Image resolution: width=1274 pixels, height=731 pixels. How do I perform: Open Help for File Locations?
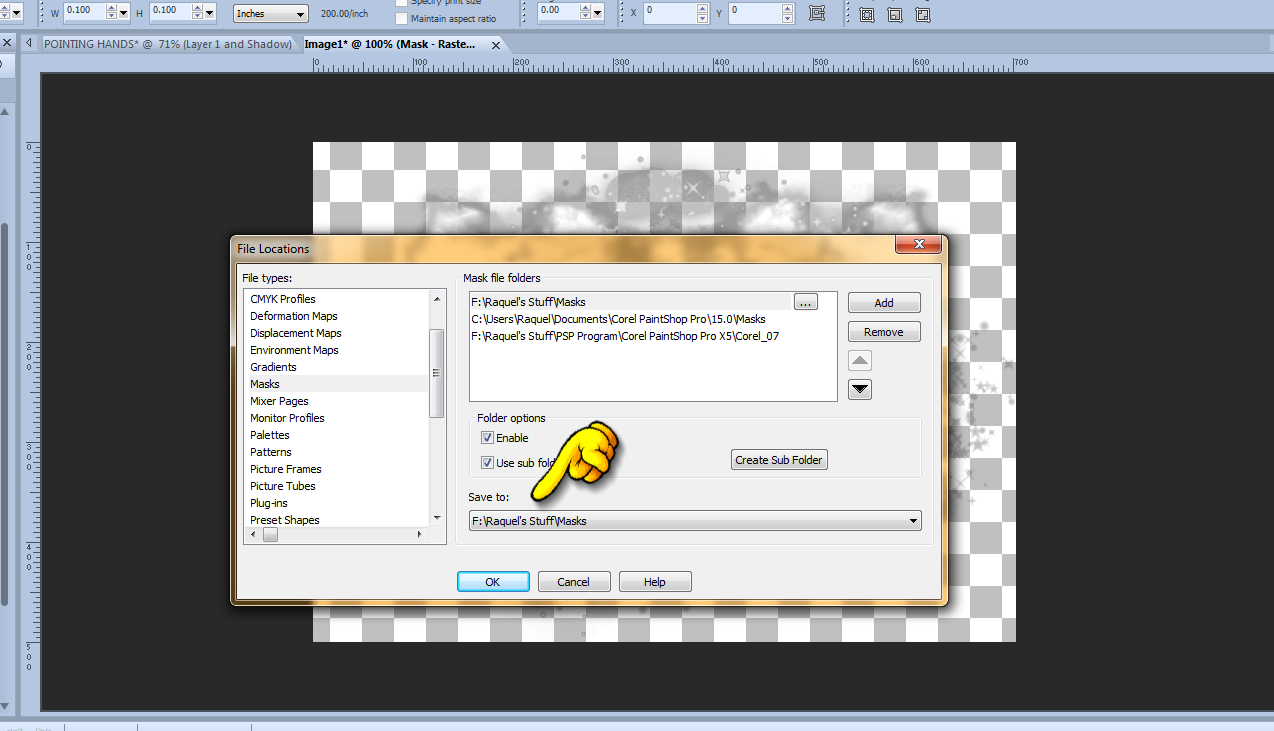click(655, 582)
